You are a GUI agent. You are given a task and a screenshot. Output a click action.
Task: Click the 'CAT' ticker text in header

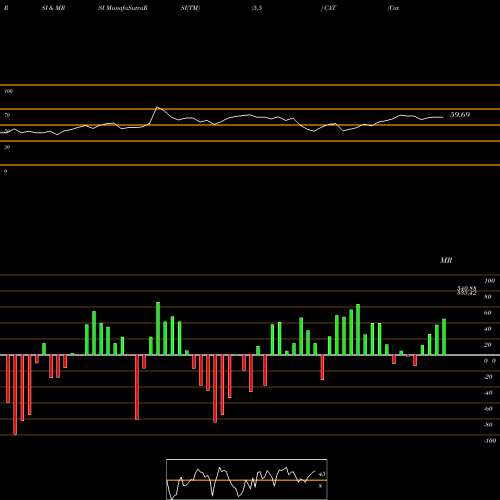tap(329, 8)
